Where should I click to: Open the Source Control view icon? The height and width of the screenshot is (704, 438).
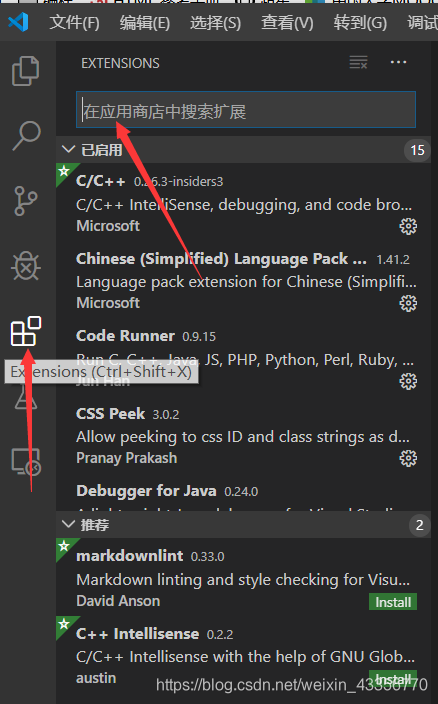(26, 201)
